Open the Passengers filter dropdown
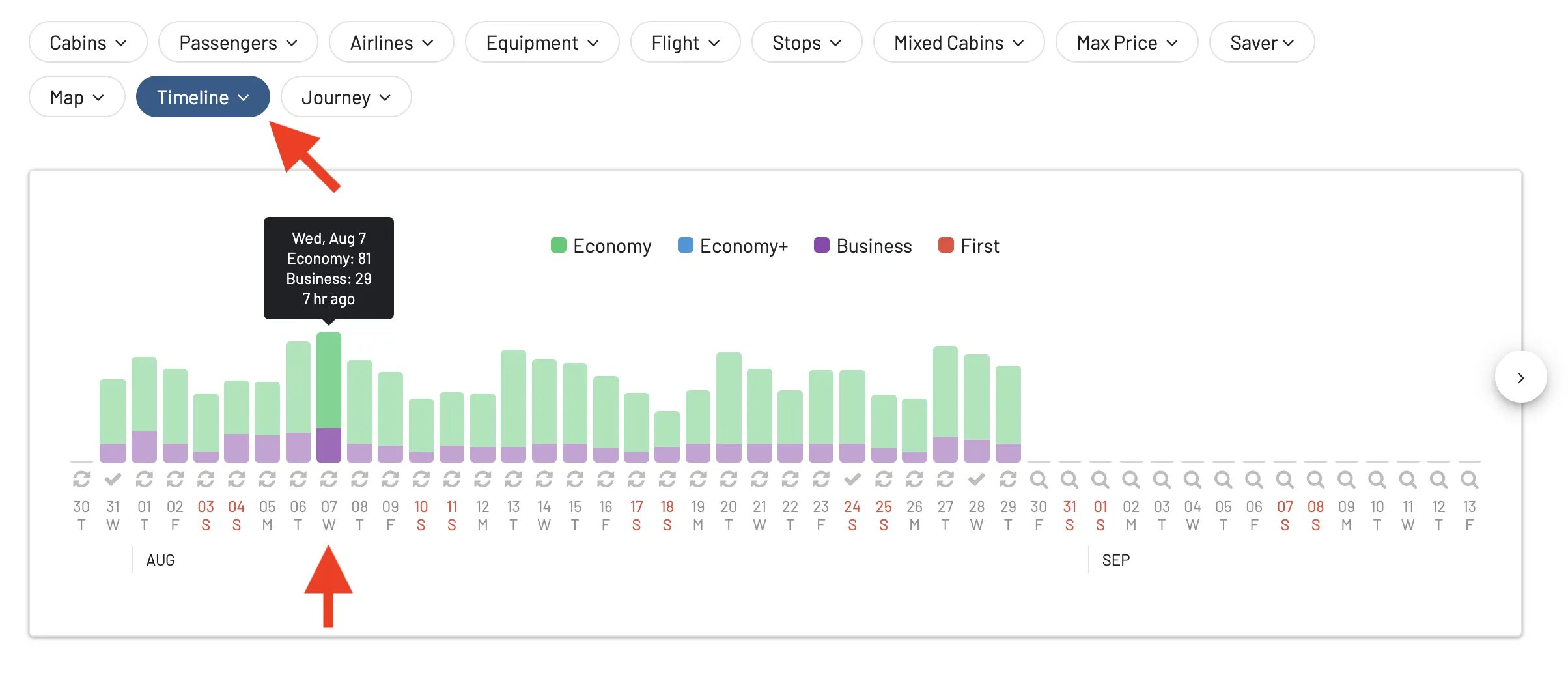This screenshot has width=1568, height=675. (x=238, y=42)
